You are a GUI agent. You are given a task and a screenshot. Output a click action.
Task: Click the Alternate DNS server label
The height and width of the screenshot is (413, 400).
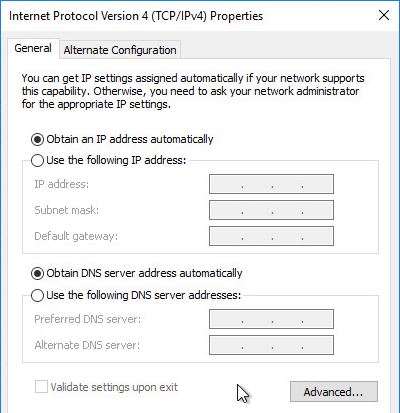[87, 345]
